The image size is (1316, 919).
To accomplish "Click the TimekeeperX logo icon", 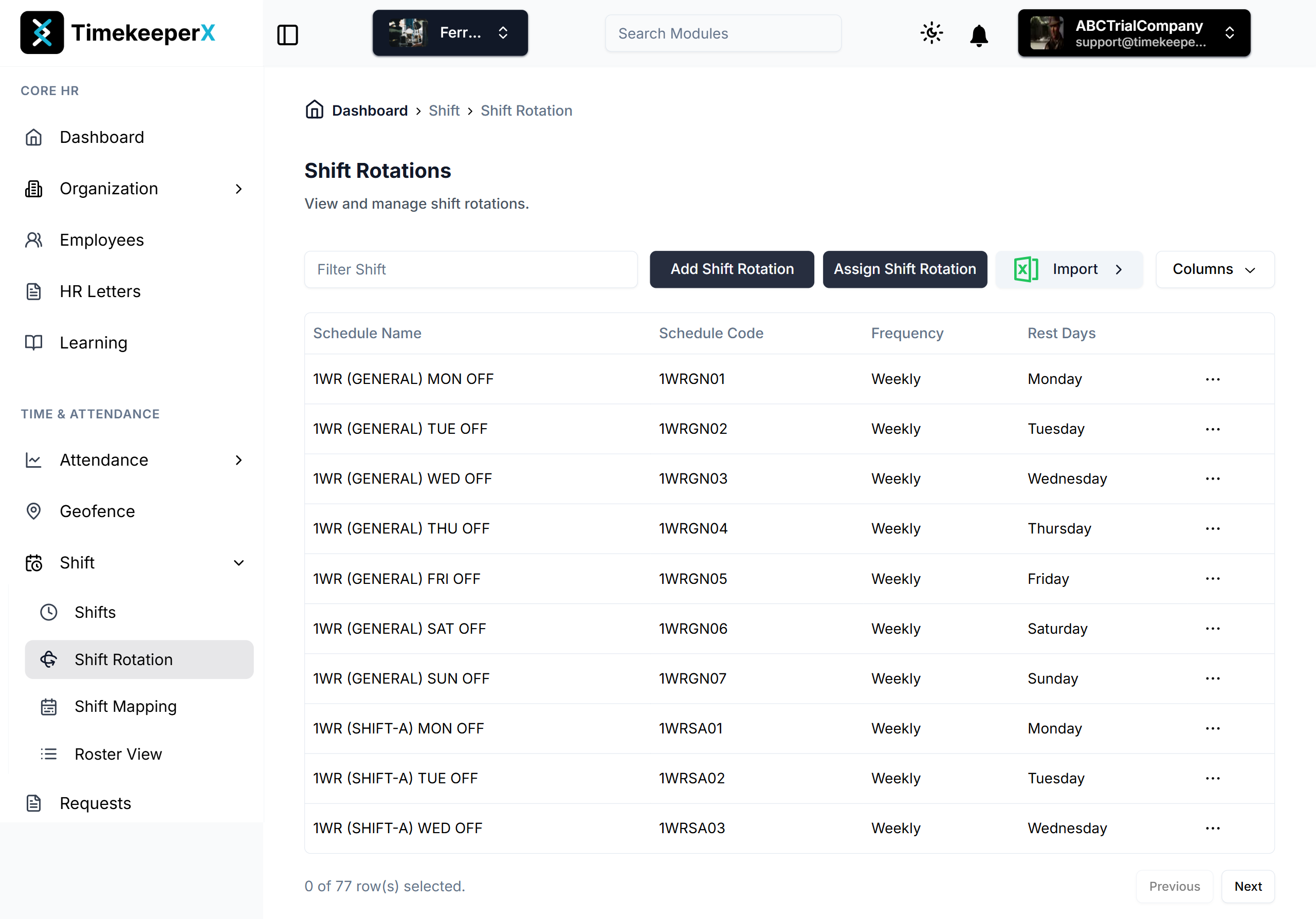I will (42, 33).
